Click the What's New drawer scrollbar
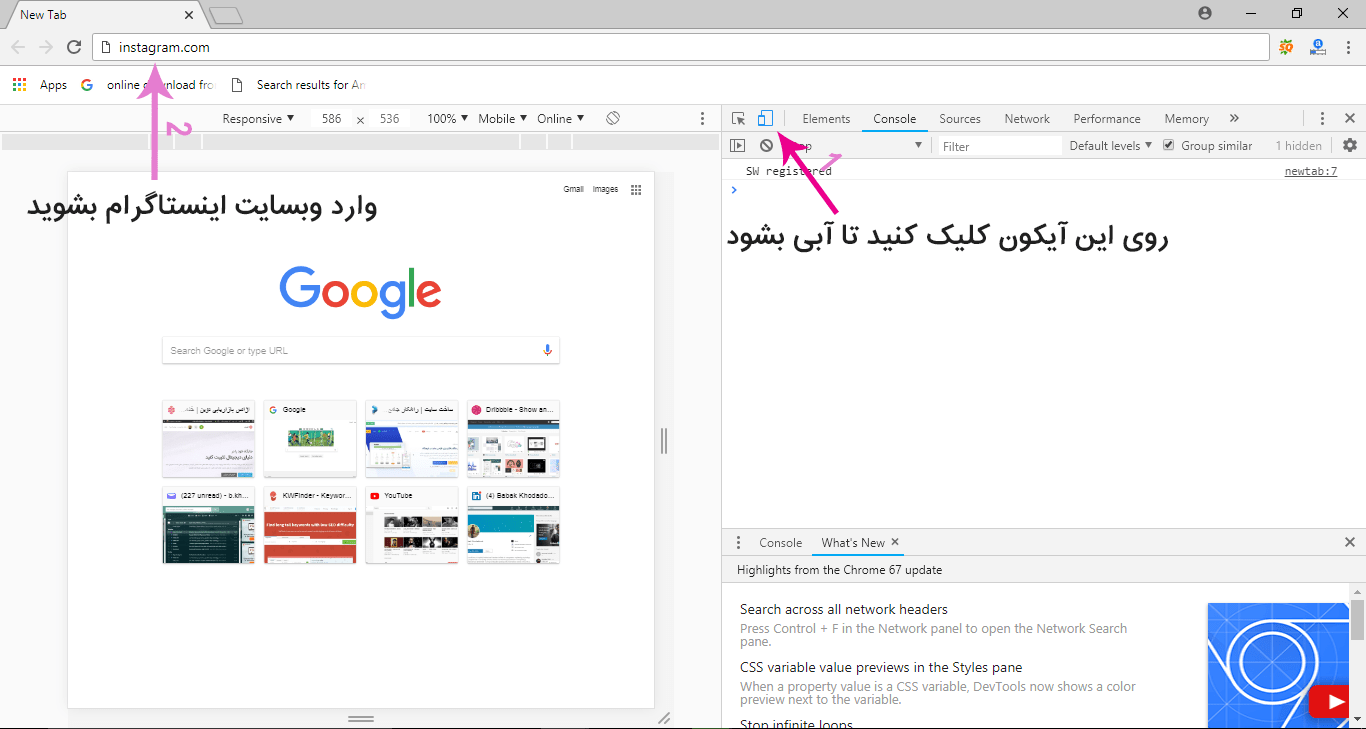1366x729 pixels. click(x=1358, y=620)
